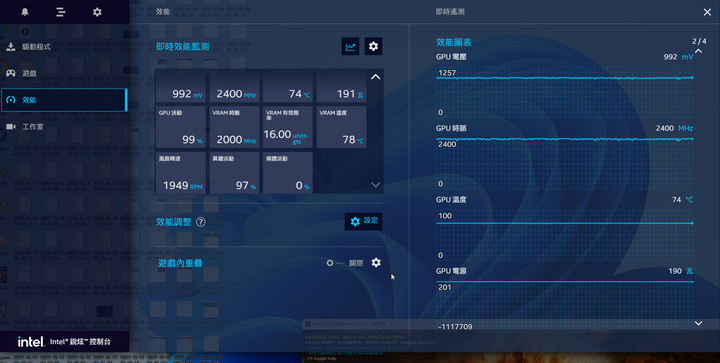The height and width of the screenshot is (363, 720).
Task: Click the 效能調整 heading text
Action: (x=173, y=222)
